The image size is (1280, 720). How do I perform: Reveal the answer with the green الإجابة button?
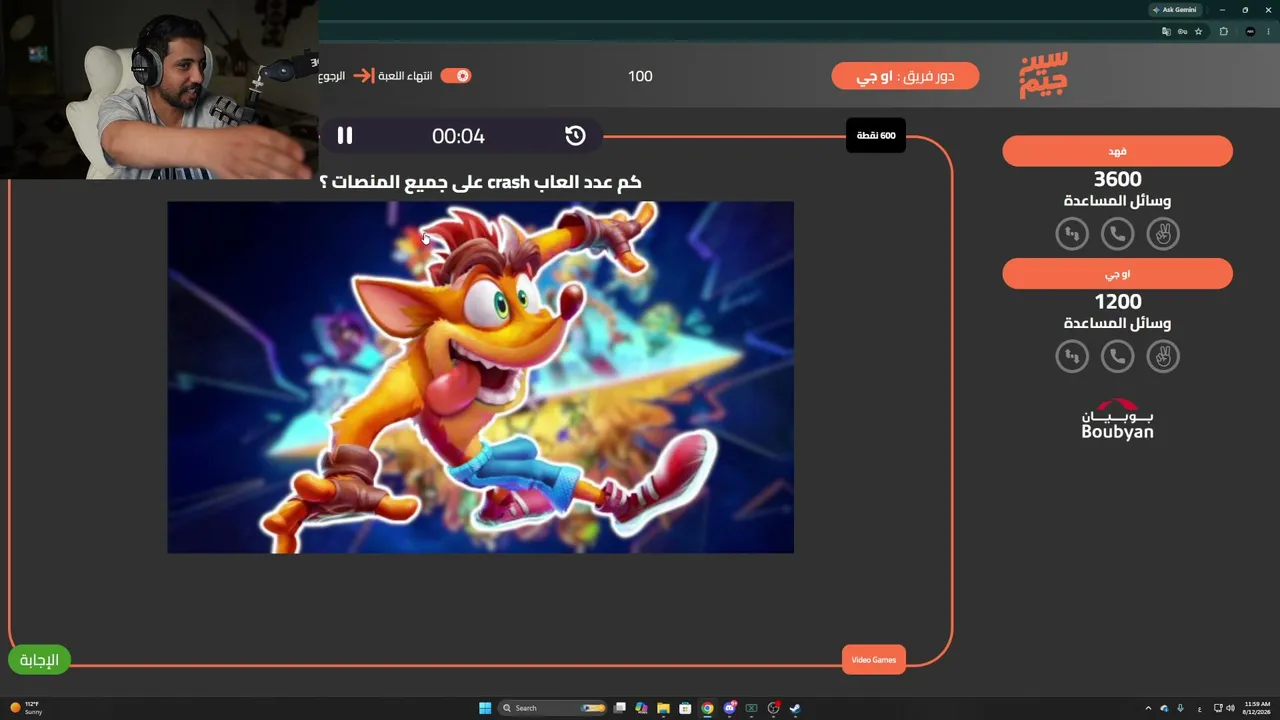coord(40,660)
